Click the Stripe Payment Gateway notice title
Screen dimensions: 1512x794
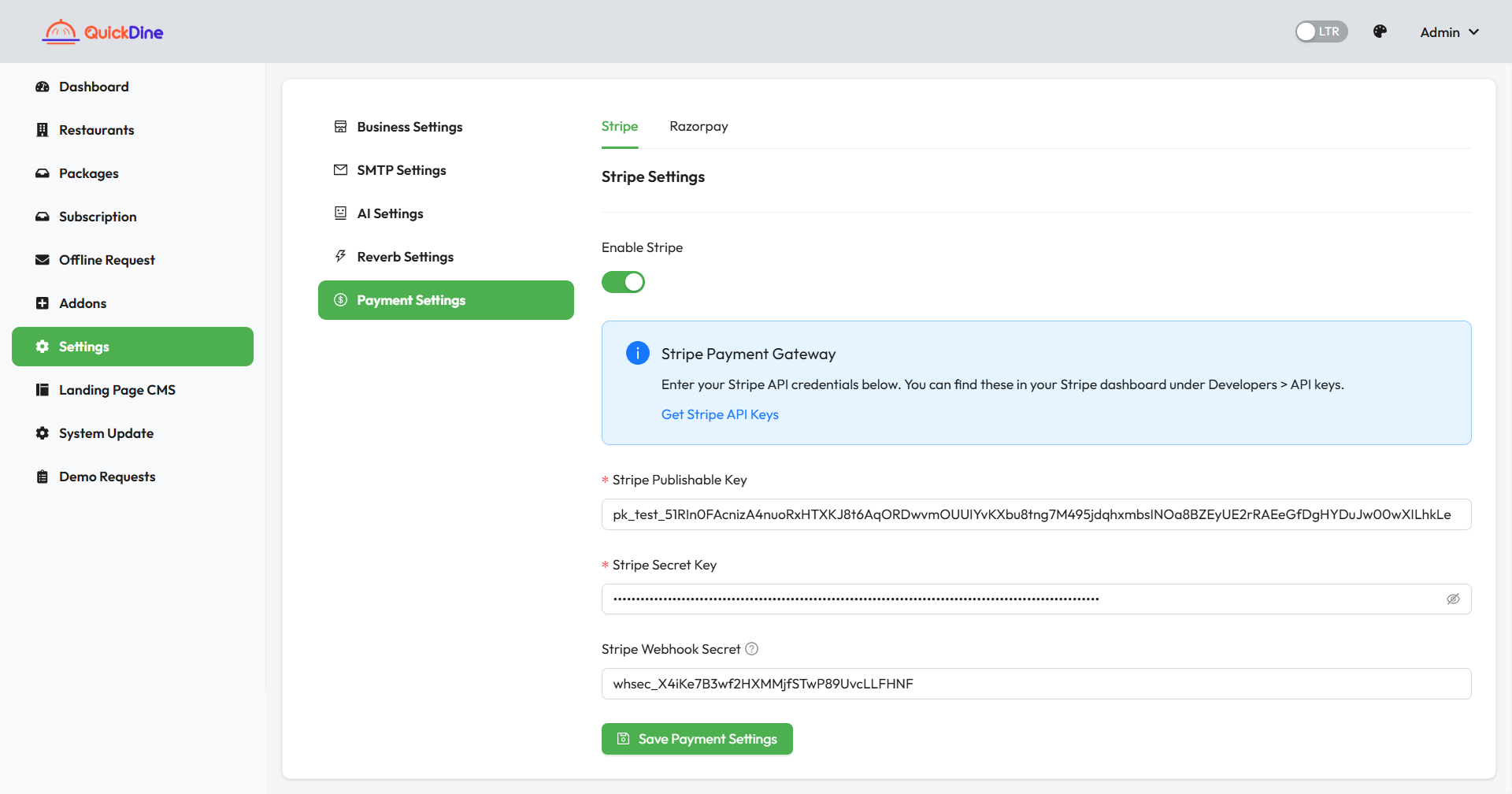point(748,354)
